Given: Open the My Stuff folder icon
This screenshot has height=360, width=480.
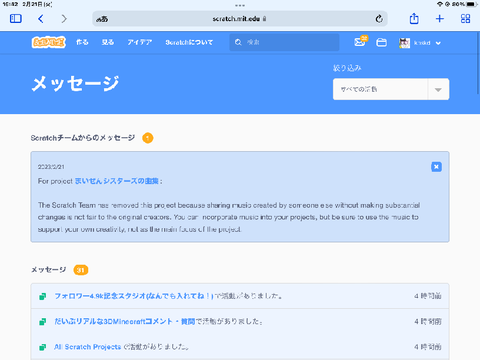Looking at the screenshot, I should click(381, 42).
